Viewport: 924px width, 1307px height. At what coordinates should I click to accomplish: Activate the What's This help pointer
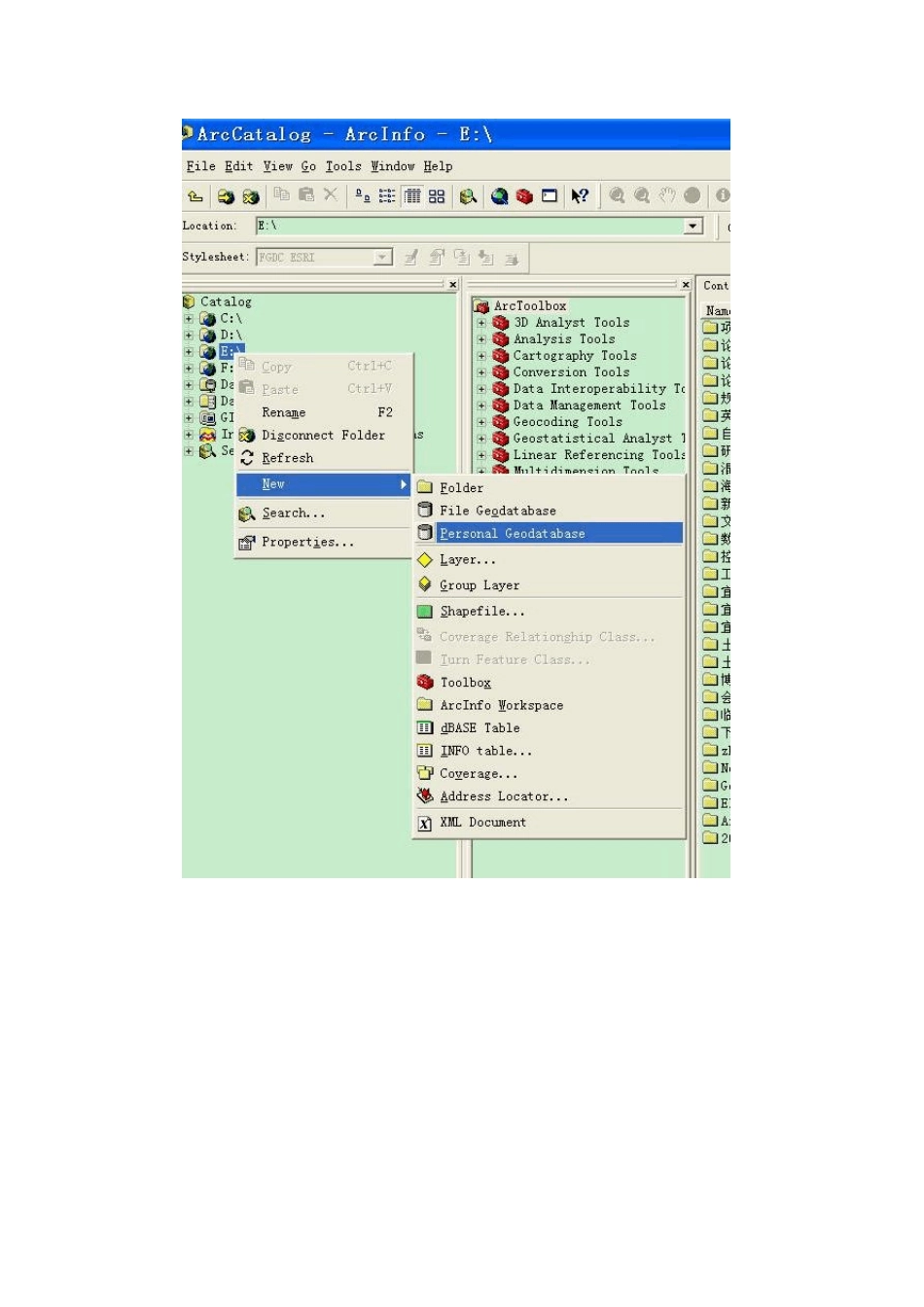[580, 196]
